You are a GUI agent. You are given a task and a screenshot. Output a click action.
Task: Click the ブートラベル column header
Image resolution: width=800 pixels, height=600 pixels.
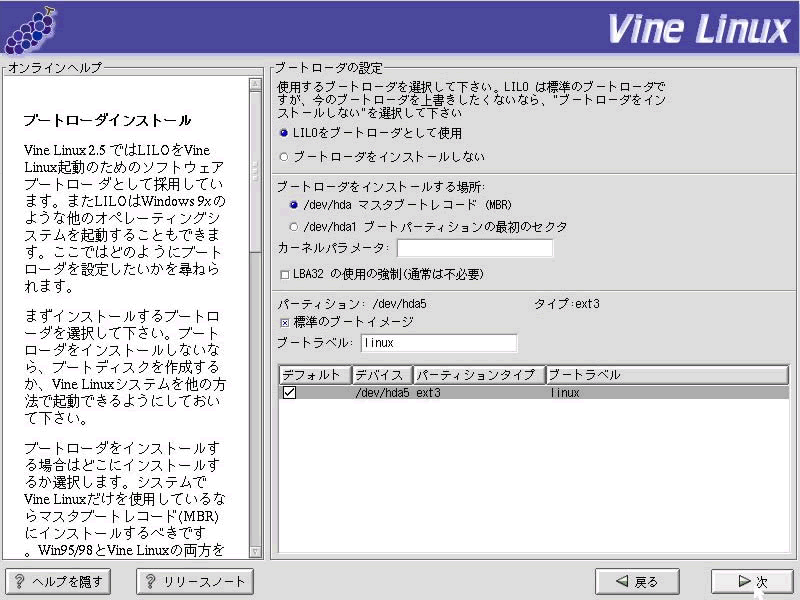coord(667,375)
